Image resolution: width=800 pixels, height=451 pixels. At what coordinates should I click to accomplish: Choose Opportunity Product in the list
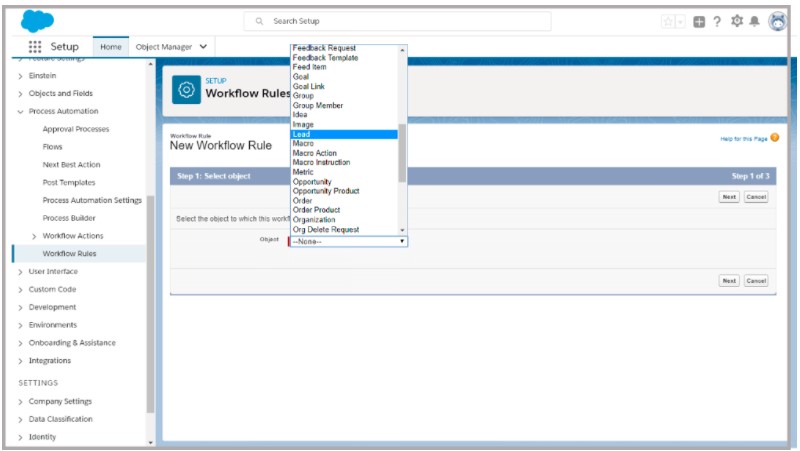pyautogui.click(x=326, y=191)
